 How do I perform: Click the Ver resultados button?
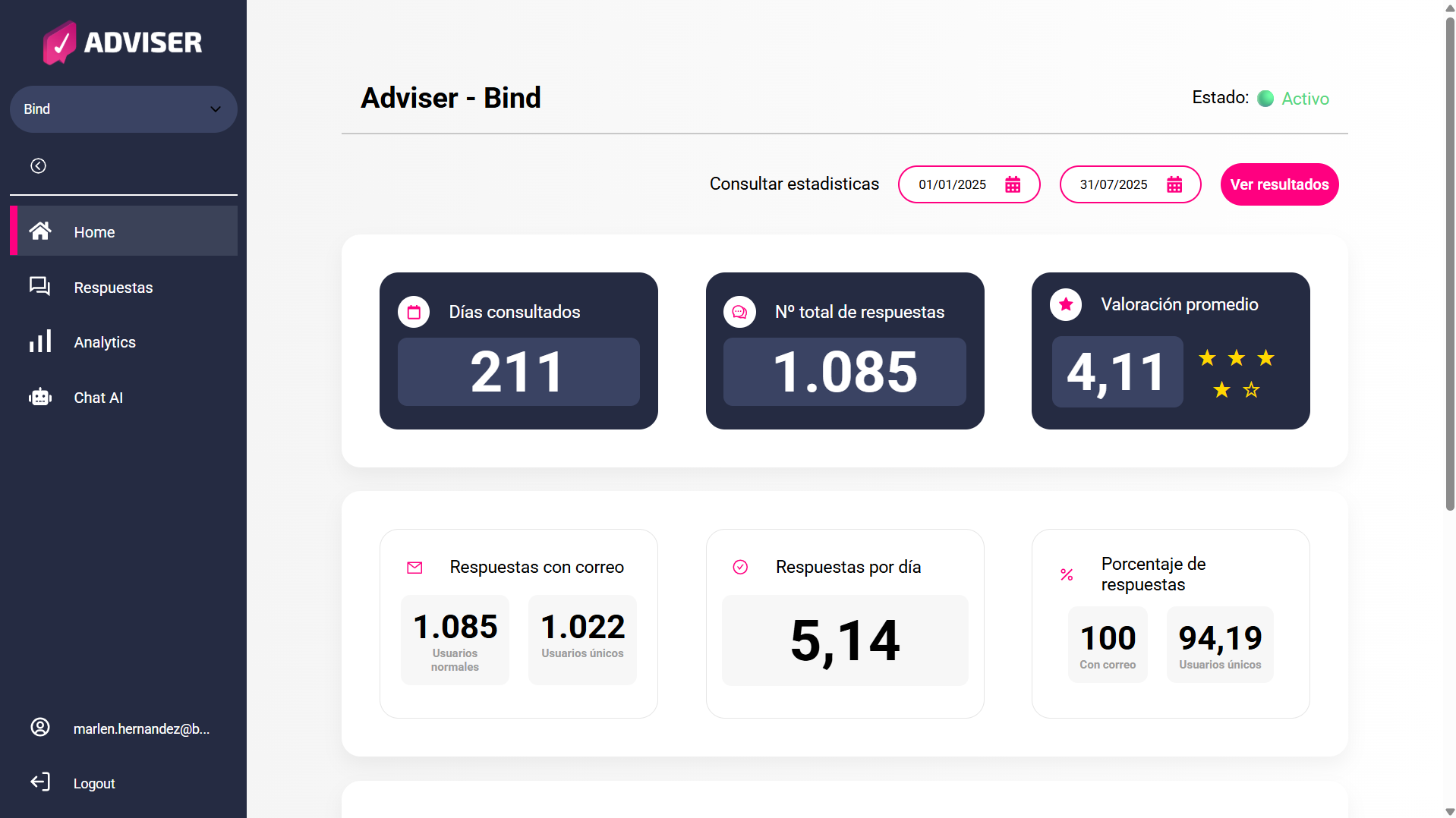coord(1279,184)
